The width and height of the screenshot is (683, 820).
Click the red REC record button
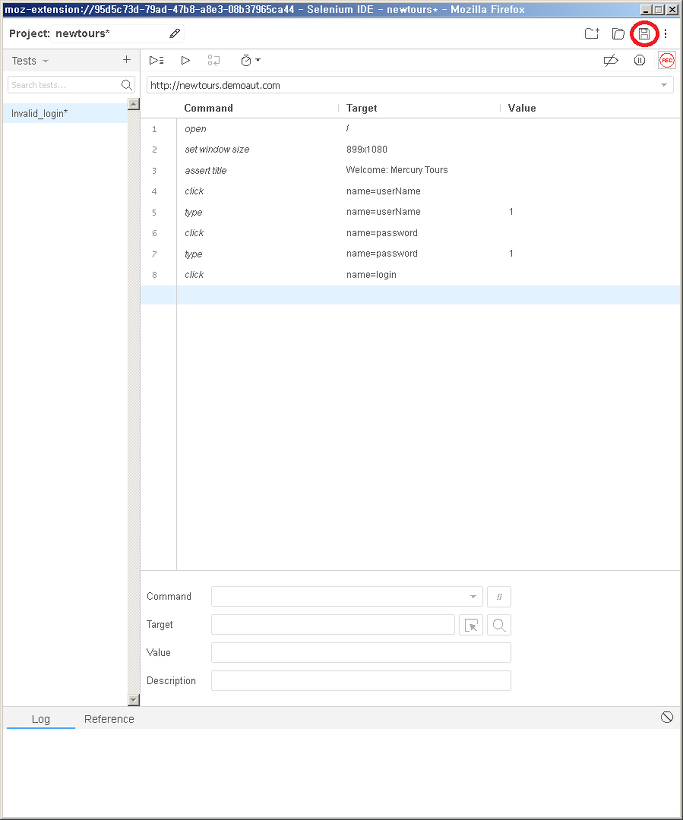click(x=667, y=61)
